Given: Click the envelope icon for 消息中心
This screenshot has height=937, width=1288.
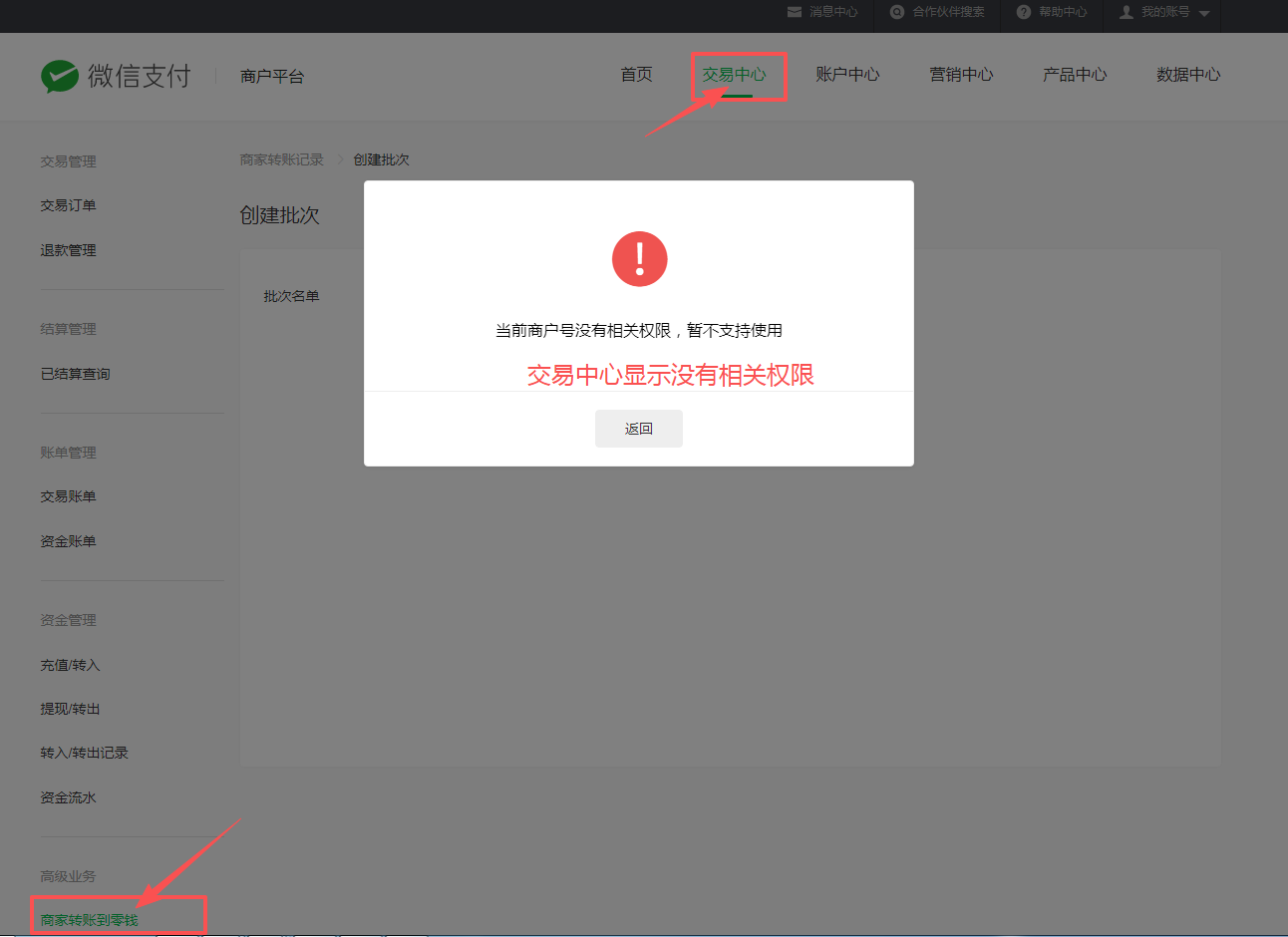Looking at the screenshot, I should (x=795, y=12).
